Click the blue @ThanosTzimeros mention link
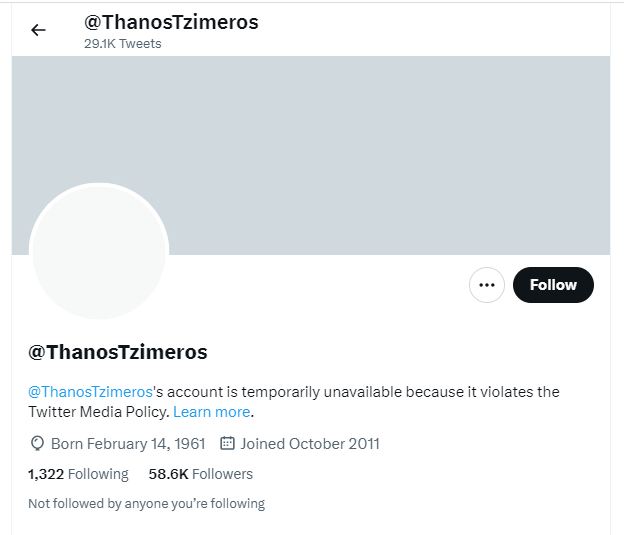 click(x=90, y=392)
